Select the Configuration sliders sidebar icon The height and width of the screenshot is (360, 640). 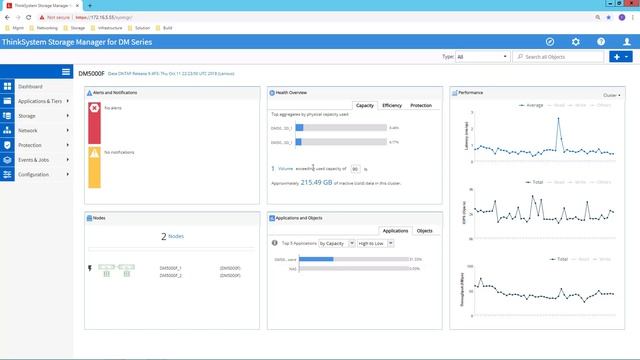pyautogui.click(x=7, y=175)
